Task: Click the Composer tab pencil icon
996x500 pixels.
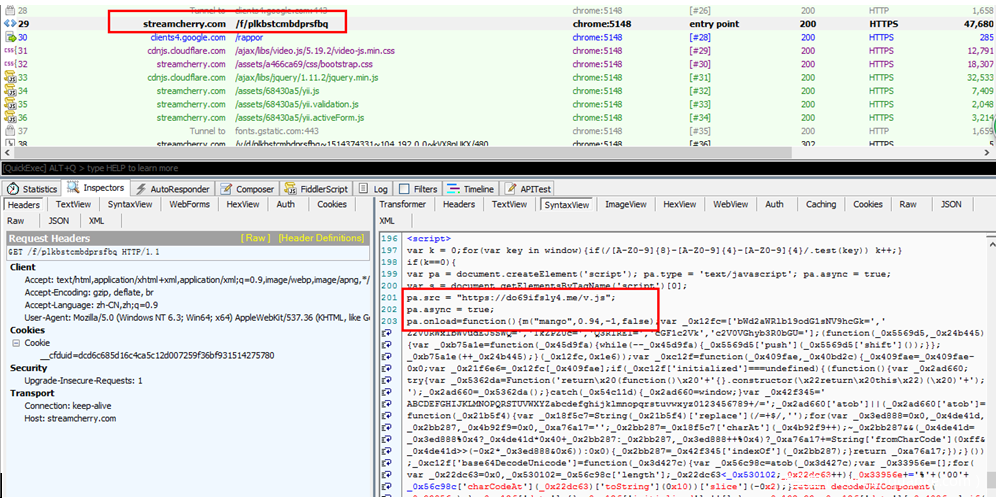Action: pyautogui.click(x=228, y=188)
